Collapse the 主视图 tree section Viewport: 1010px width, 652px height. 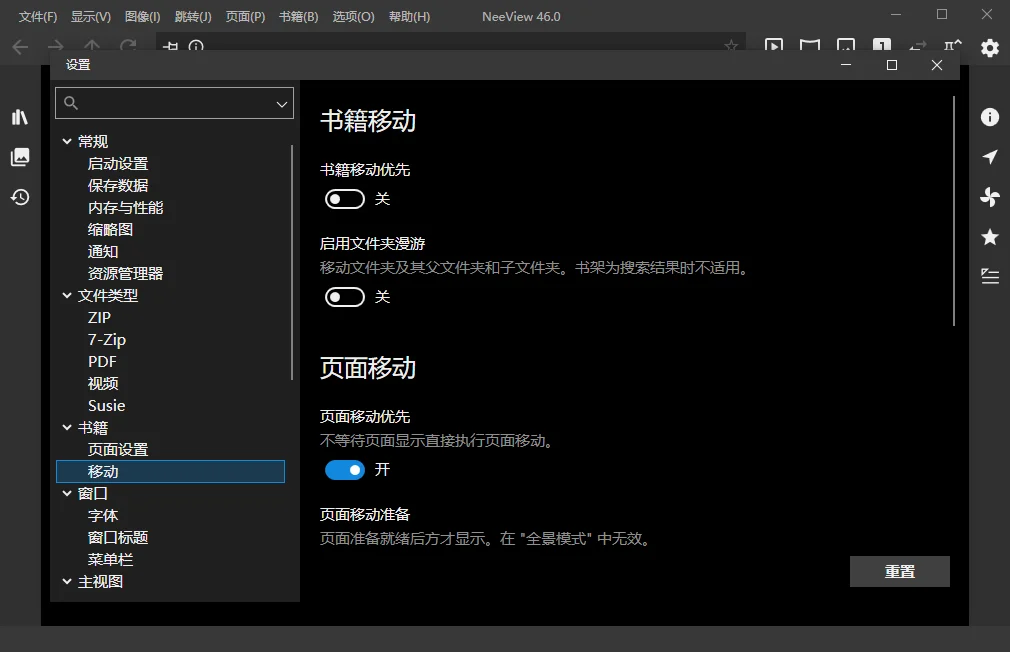pos(67,581)
